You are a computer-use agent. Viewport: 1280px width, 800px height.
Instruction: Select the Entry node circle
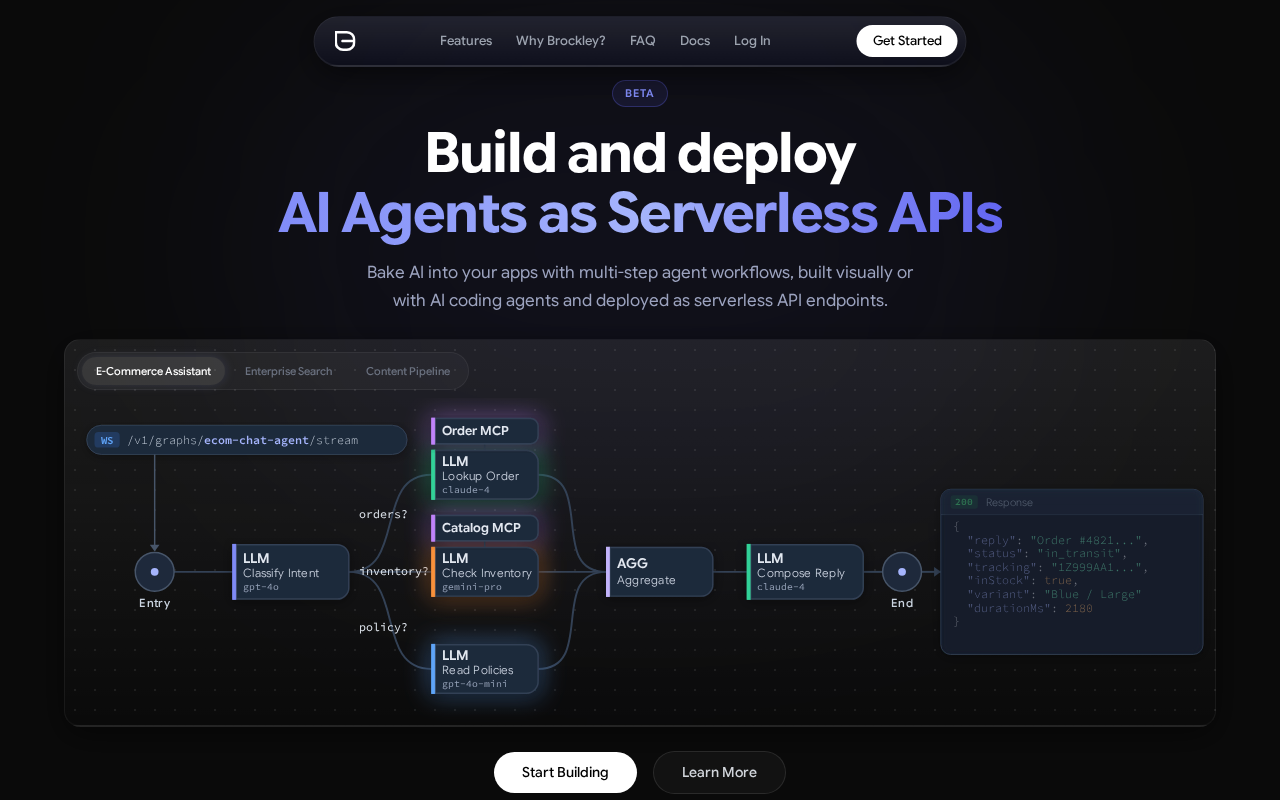tap(155, 572)
